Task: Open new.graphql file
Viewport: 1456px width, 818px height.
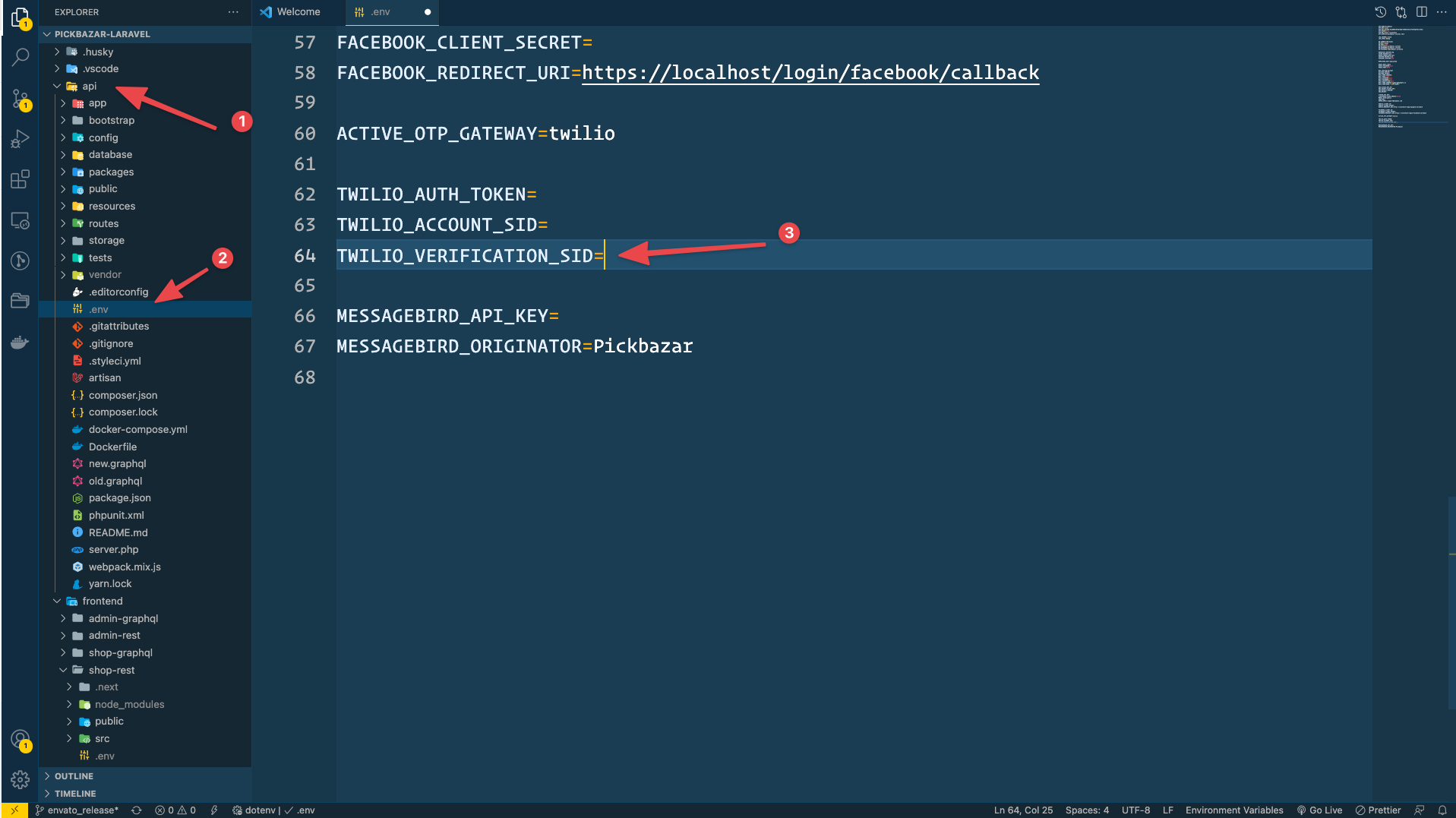Action: click(x=145, y=463)
